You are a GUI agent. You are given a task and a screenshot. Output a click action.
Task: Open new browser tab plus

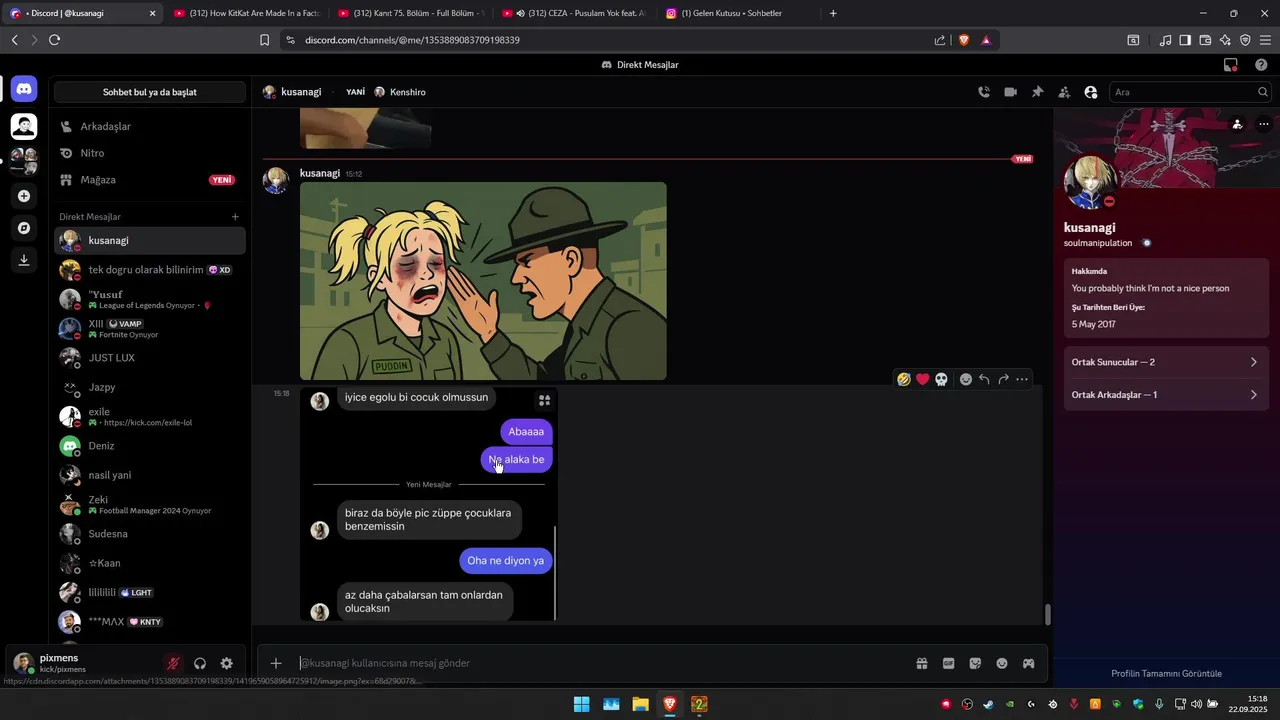[833, 13]
